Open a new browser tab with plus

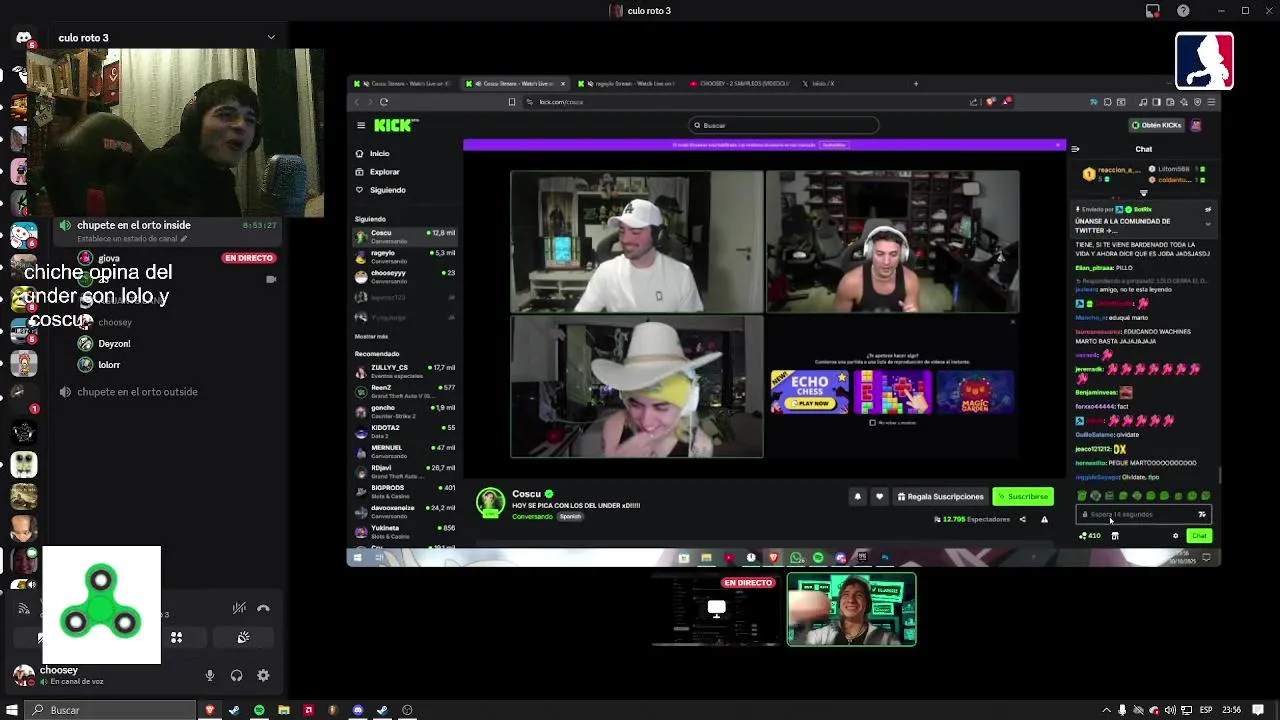(x=915, y=84)
